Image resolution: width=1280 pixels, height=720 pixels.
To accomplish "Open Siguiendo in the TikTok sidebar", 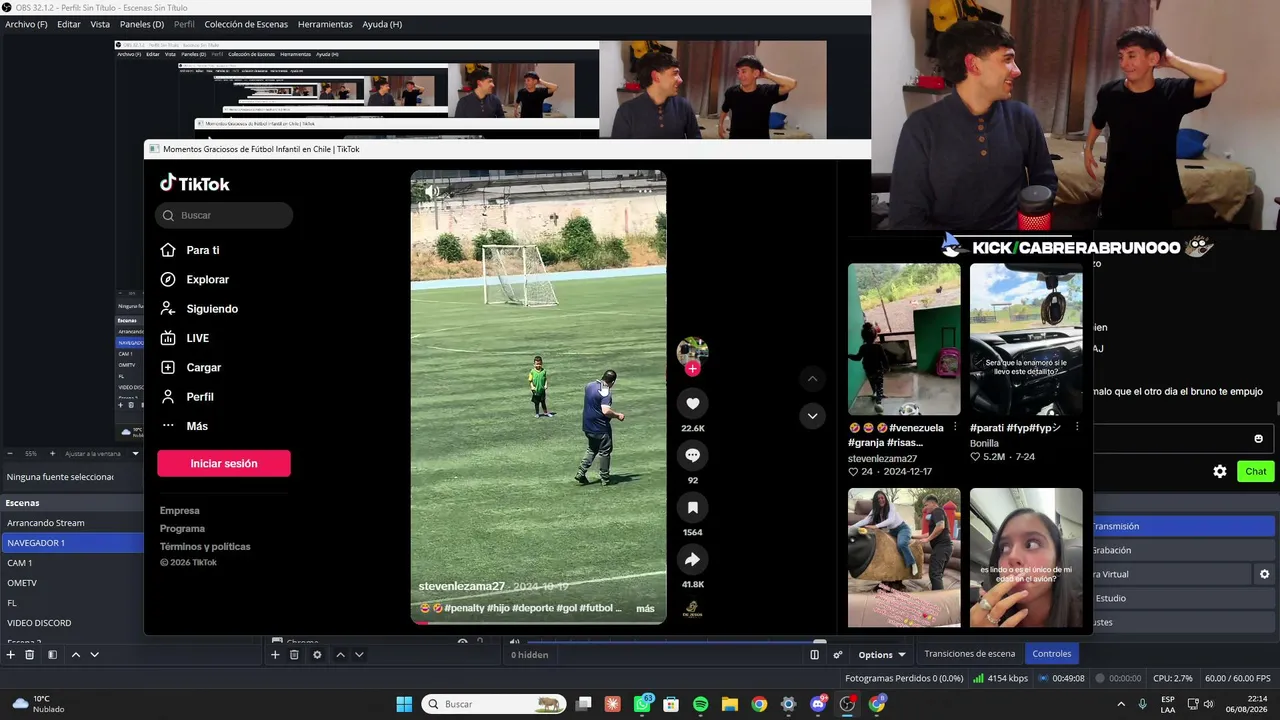I will pyautogui.click(x=211, y=309).
